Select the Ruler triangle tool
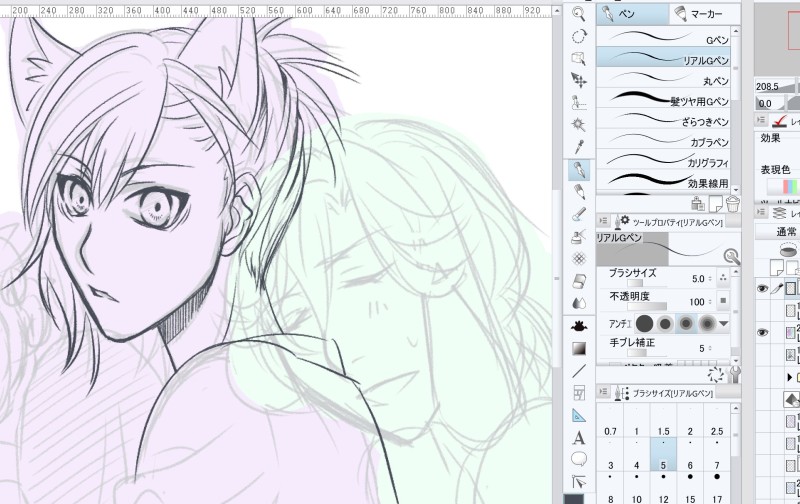800x504 pixels. (579, 415)
